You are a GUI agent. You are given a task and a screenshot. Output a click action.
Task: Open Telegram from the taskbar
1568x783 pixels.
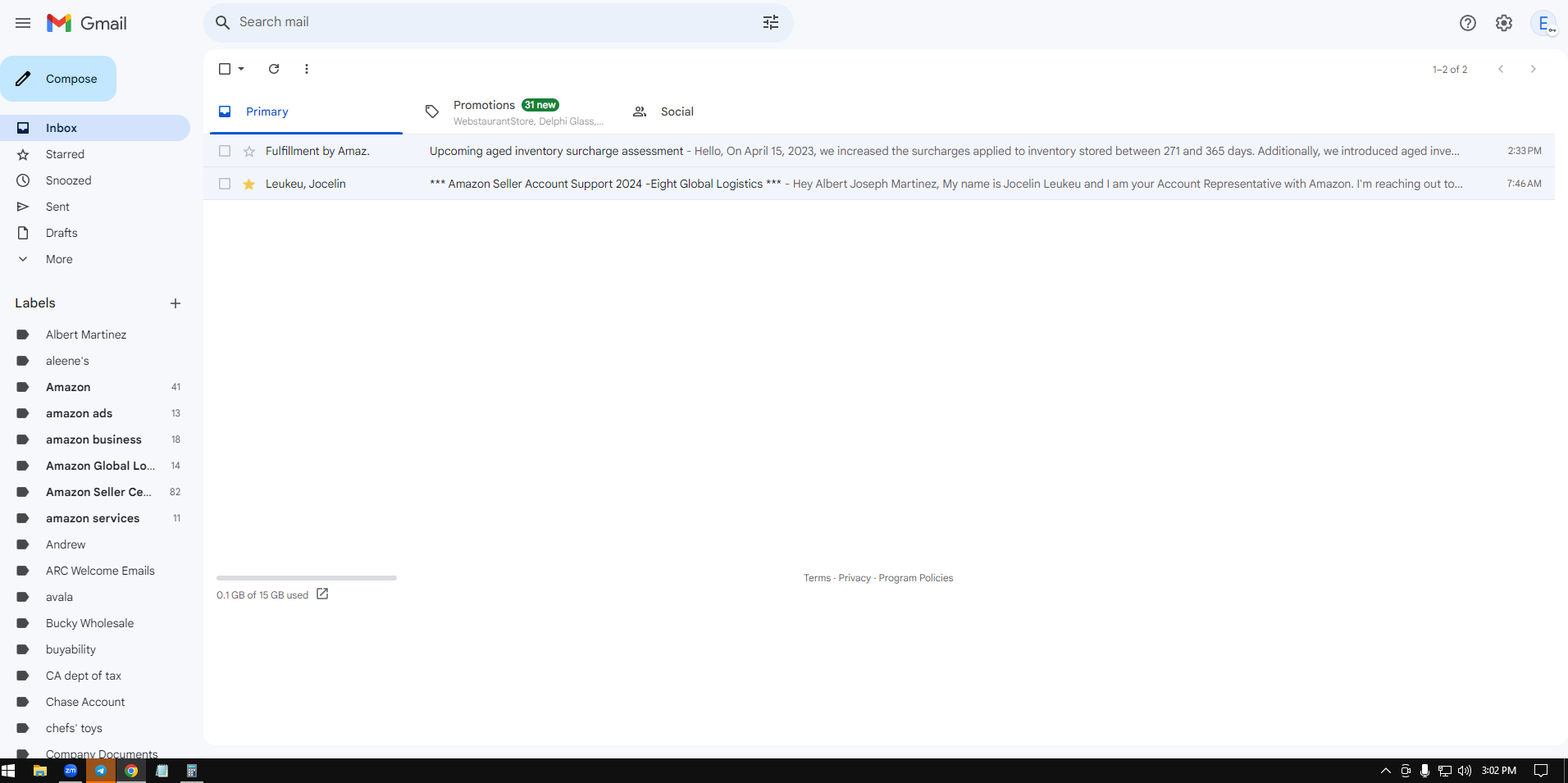point(101,771)
